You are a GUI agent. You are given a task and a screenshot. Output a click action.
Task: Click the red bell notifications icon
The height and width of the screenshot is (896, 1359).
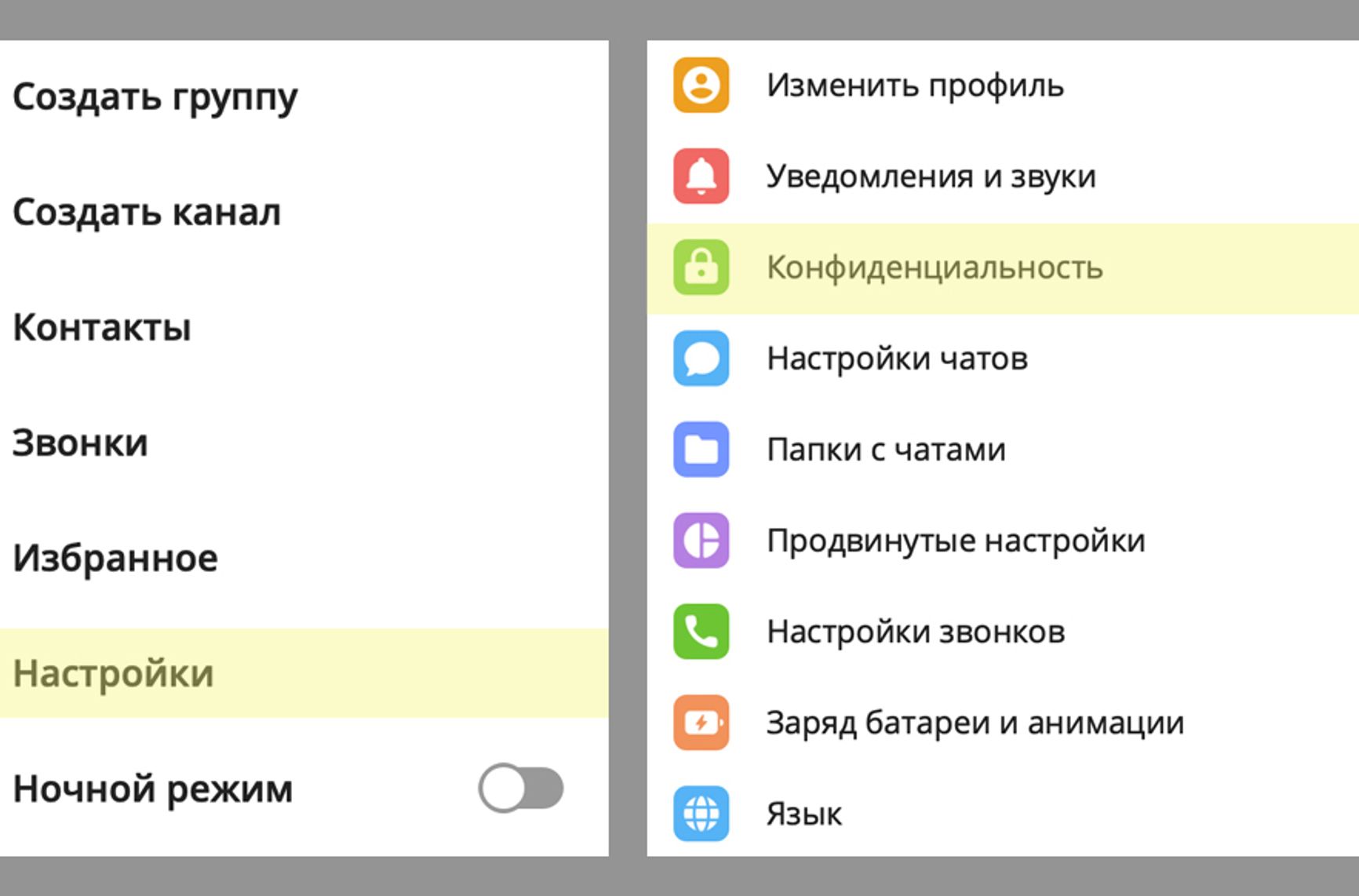click(701, 176)
